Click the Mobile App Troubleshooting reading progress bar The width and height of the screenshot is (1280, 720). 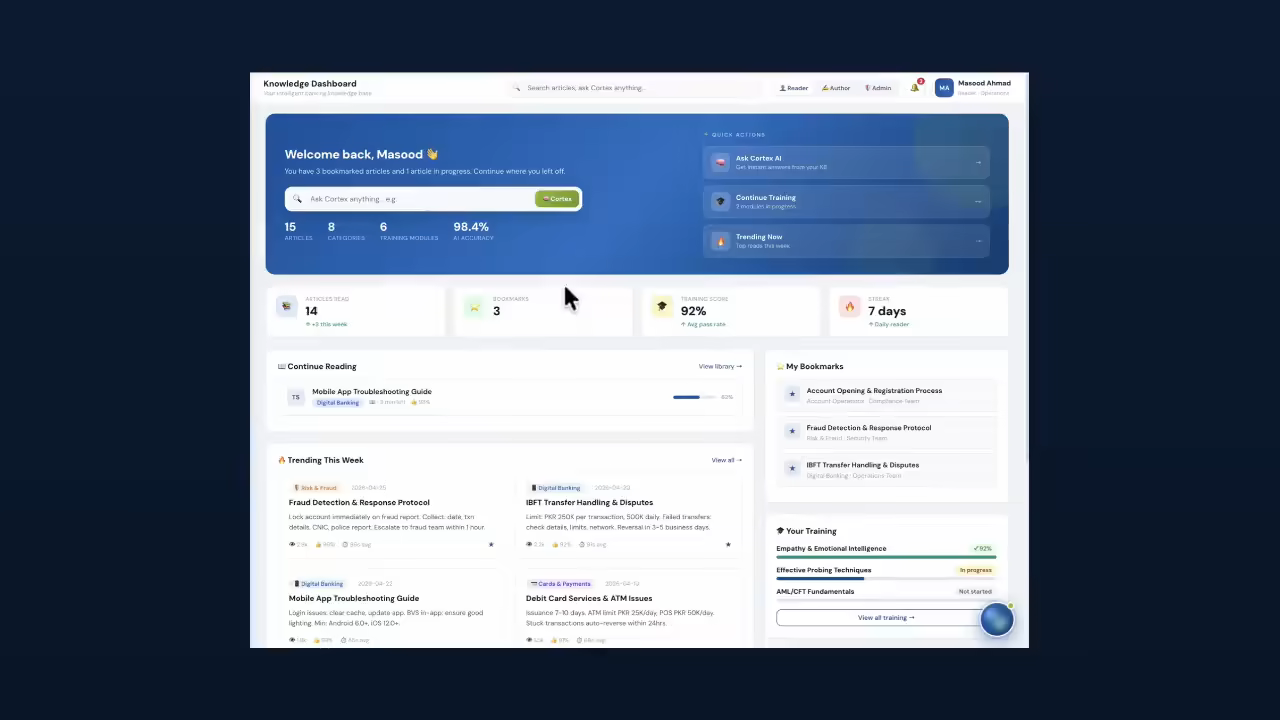(x=694, y=397)
